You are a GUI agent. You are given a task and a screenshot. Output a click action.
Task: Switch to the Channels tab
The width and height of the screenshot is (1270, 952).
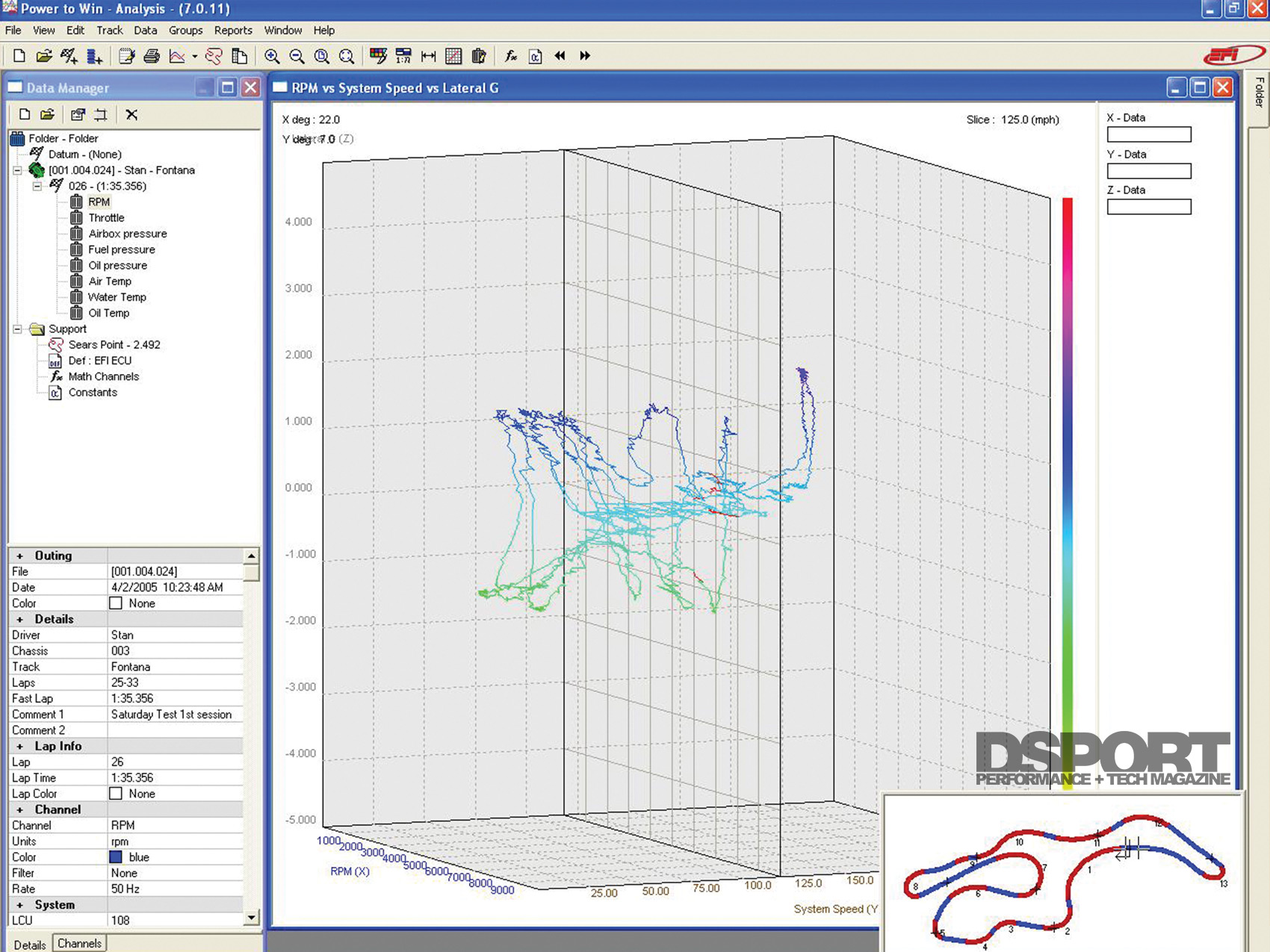79,944
